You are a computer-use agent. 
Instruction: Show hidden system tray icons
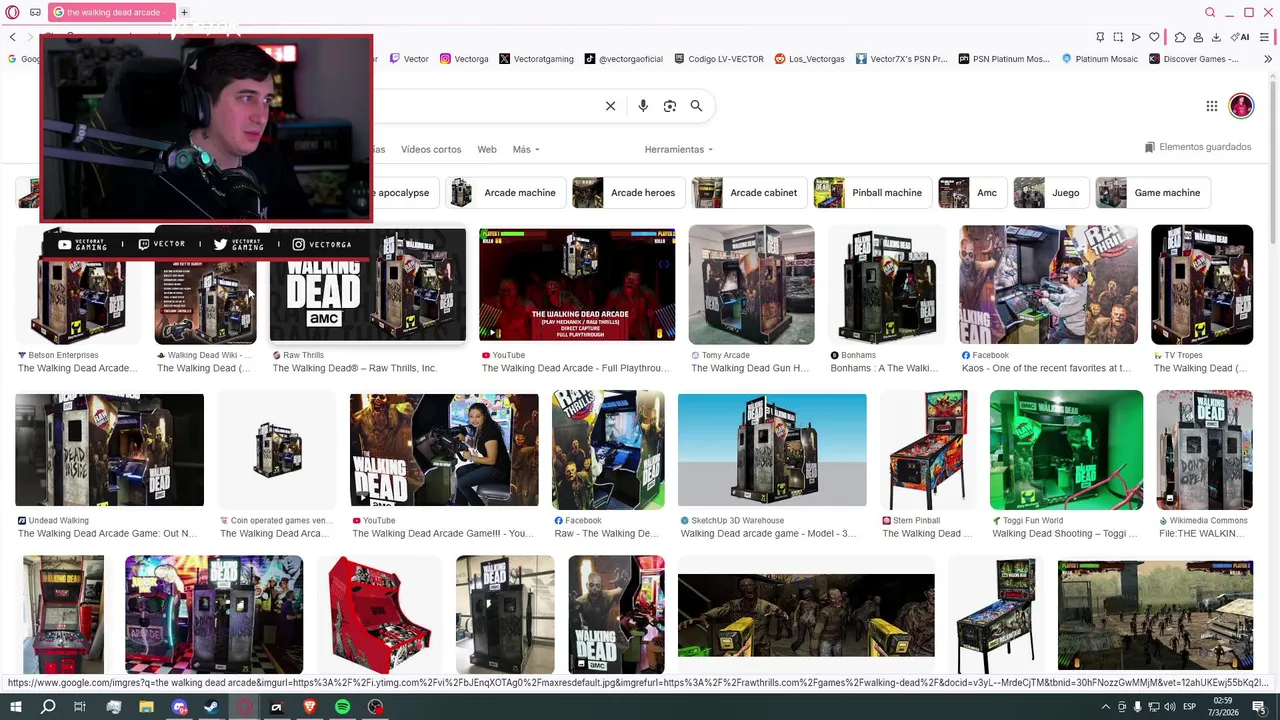[x=1105, y=707]
